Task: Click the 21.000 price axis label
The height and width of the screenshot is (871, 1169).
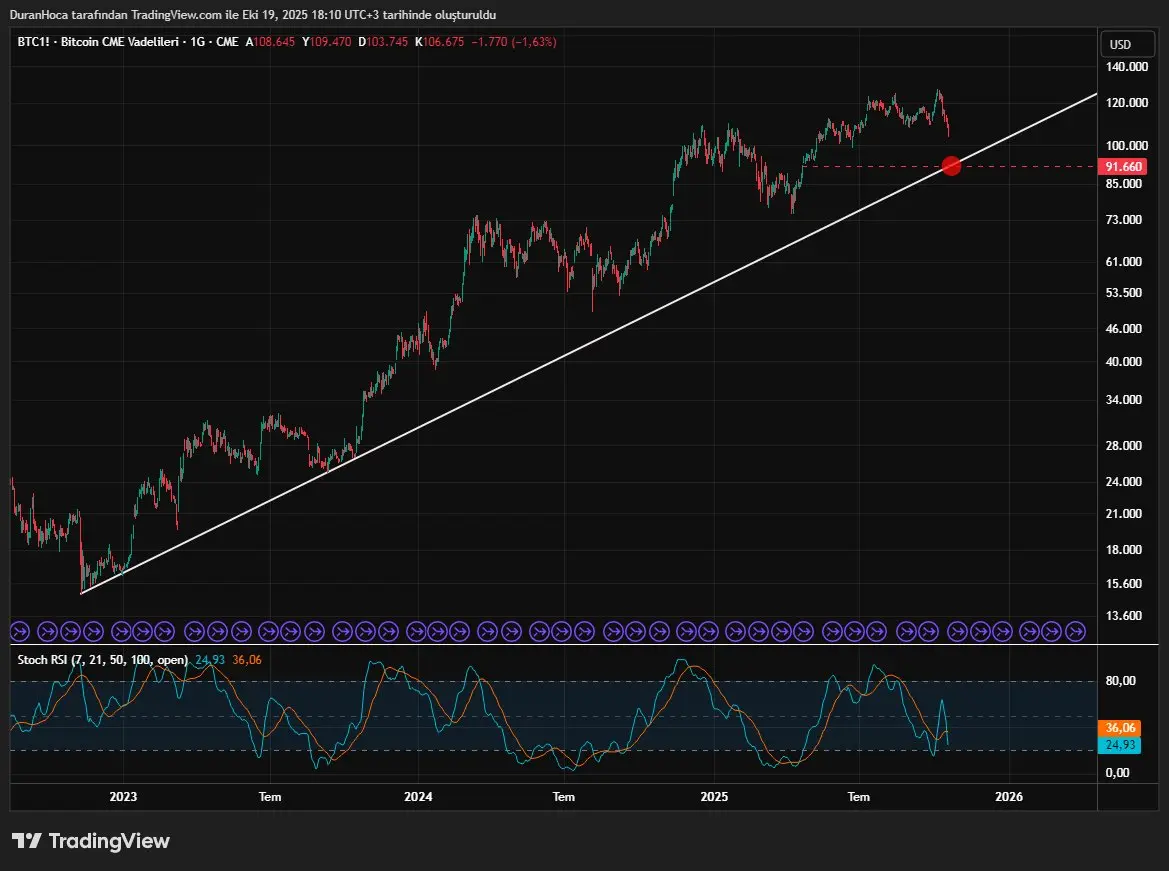Action: tap(1124, 513)
